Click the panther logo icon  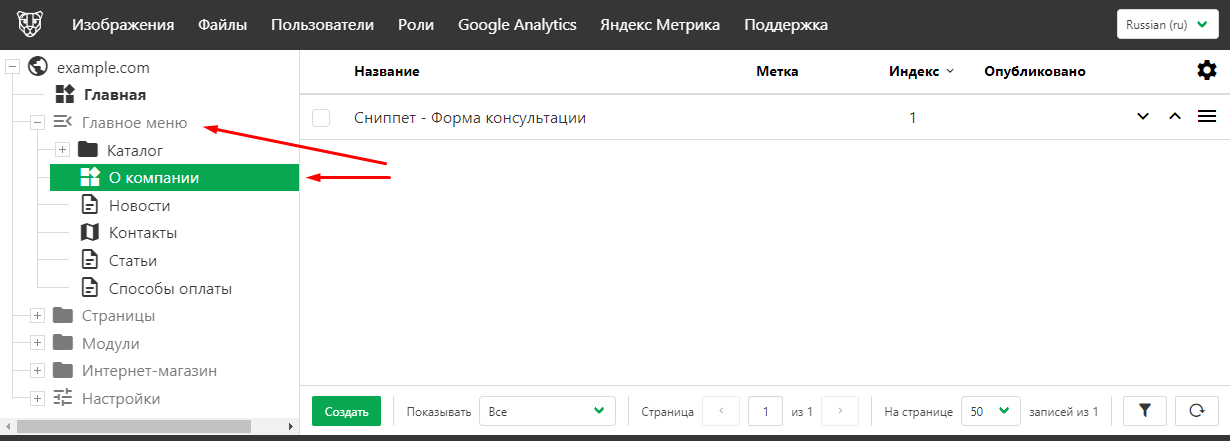point(29,25)
